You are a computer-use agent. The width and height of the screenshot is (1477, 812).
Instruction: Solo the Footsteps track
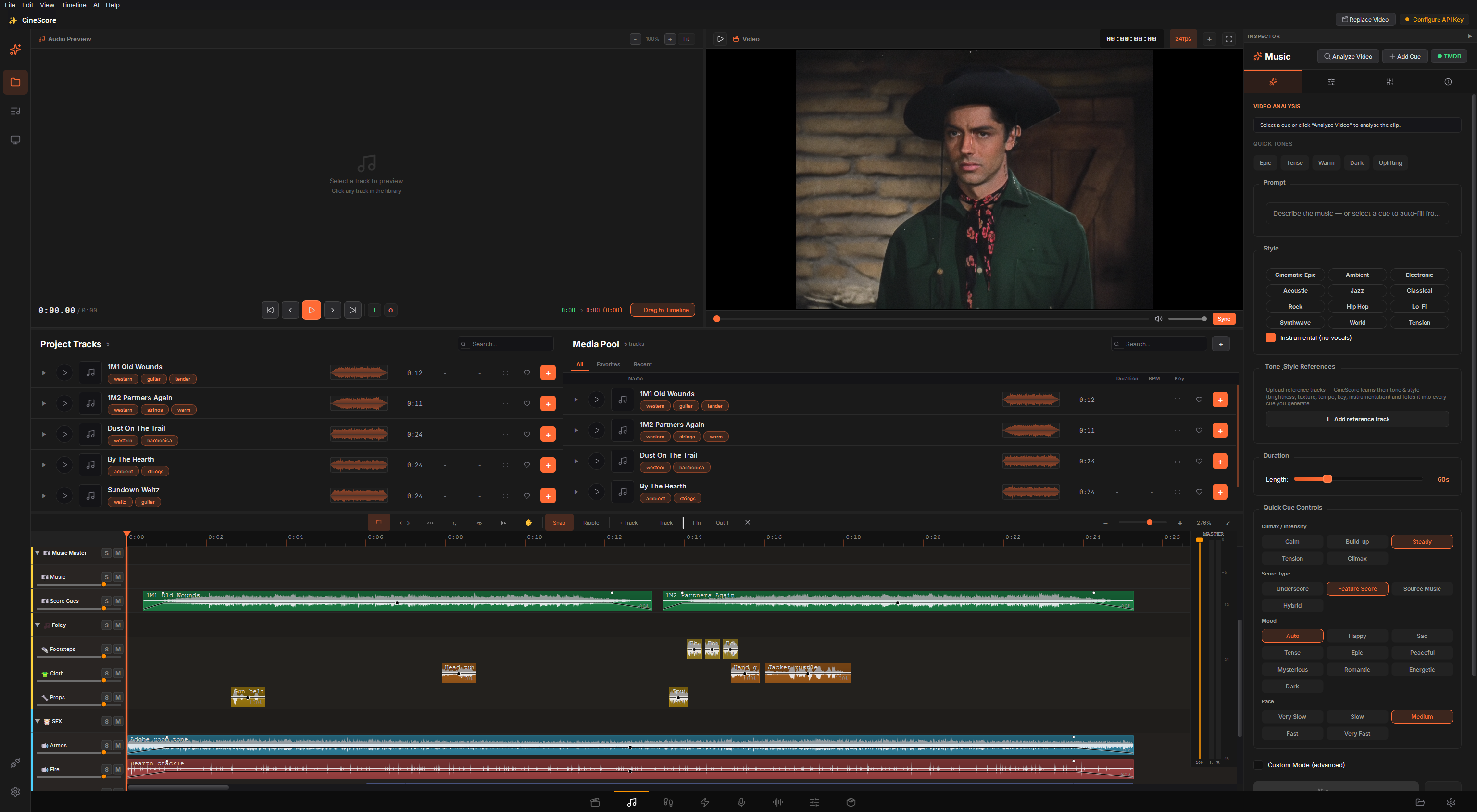click(107, 649)
